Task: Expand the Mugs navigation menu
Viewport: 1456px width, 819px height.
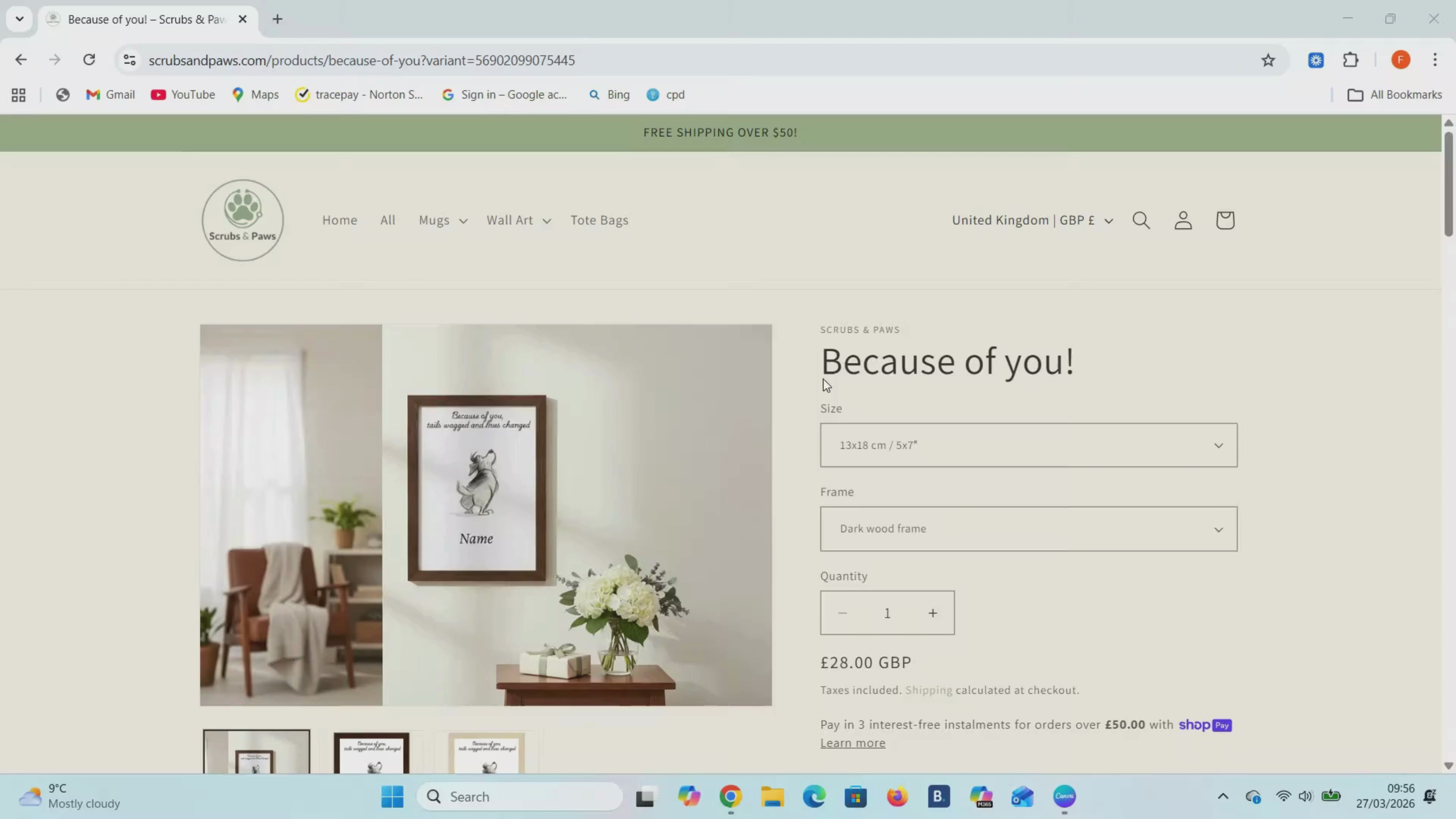Action: [443, 220]
